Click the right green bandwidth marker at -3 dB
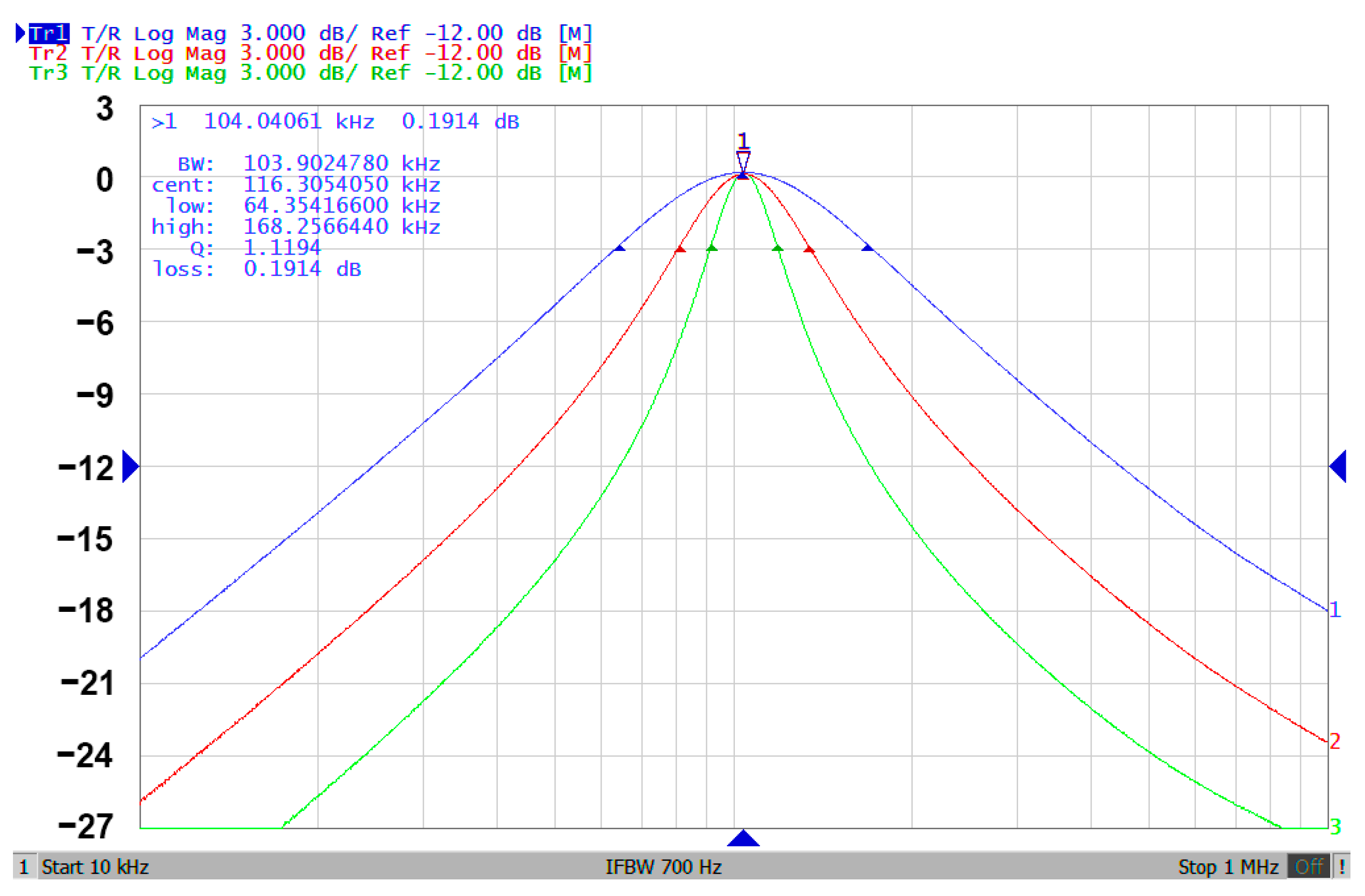1365x896 pixels. click(x=778, y=248)
